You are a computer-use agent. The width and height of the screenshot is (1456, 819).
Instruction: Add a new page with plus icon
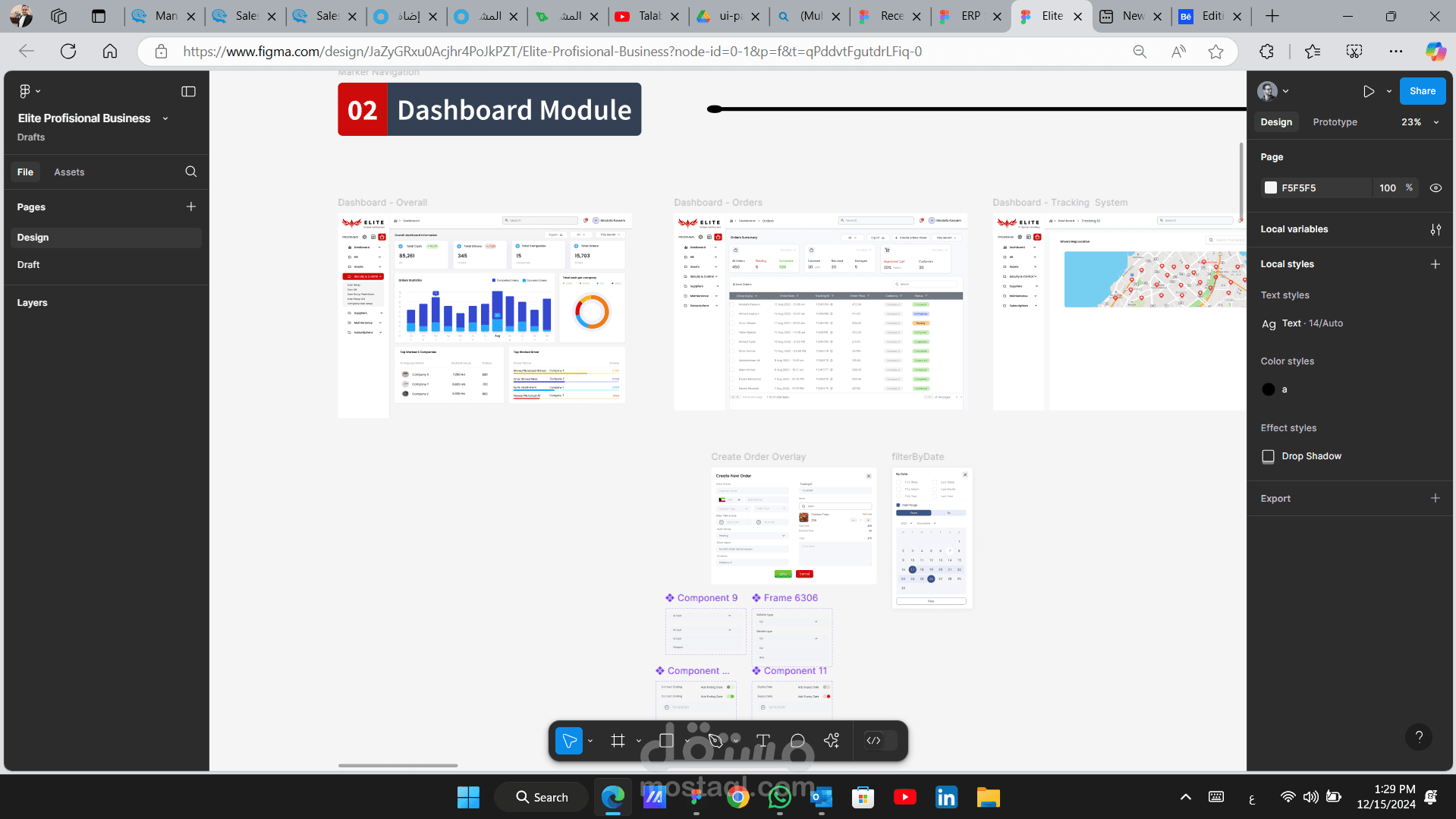click(x=190, y=206)
